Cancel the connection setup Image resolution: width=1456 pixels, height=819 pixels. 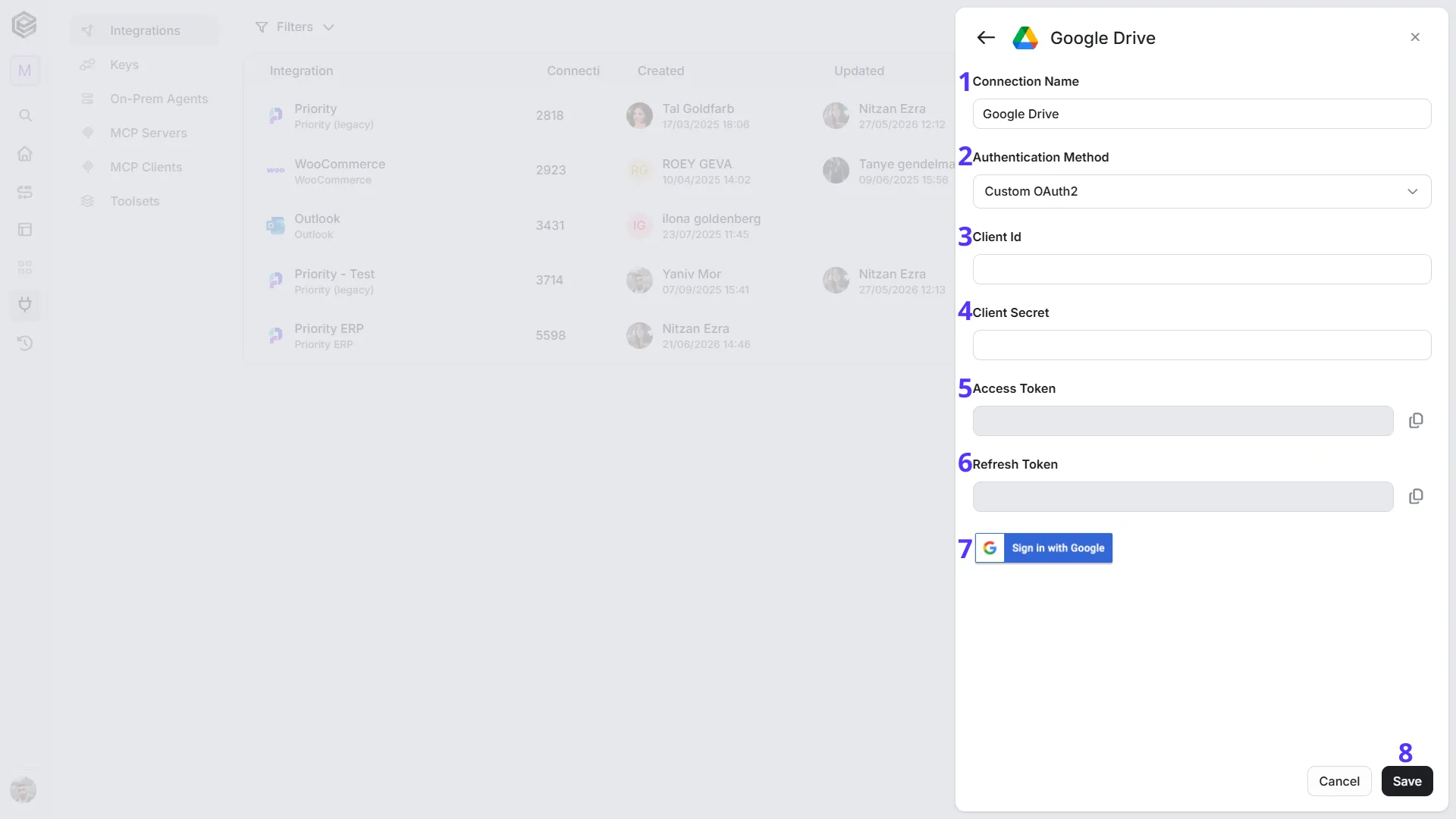(x=1338, y=781)
